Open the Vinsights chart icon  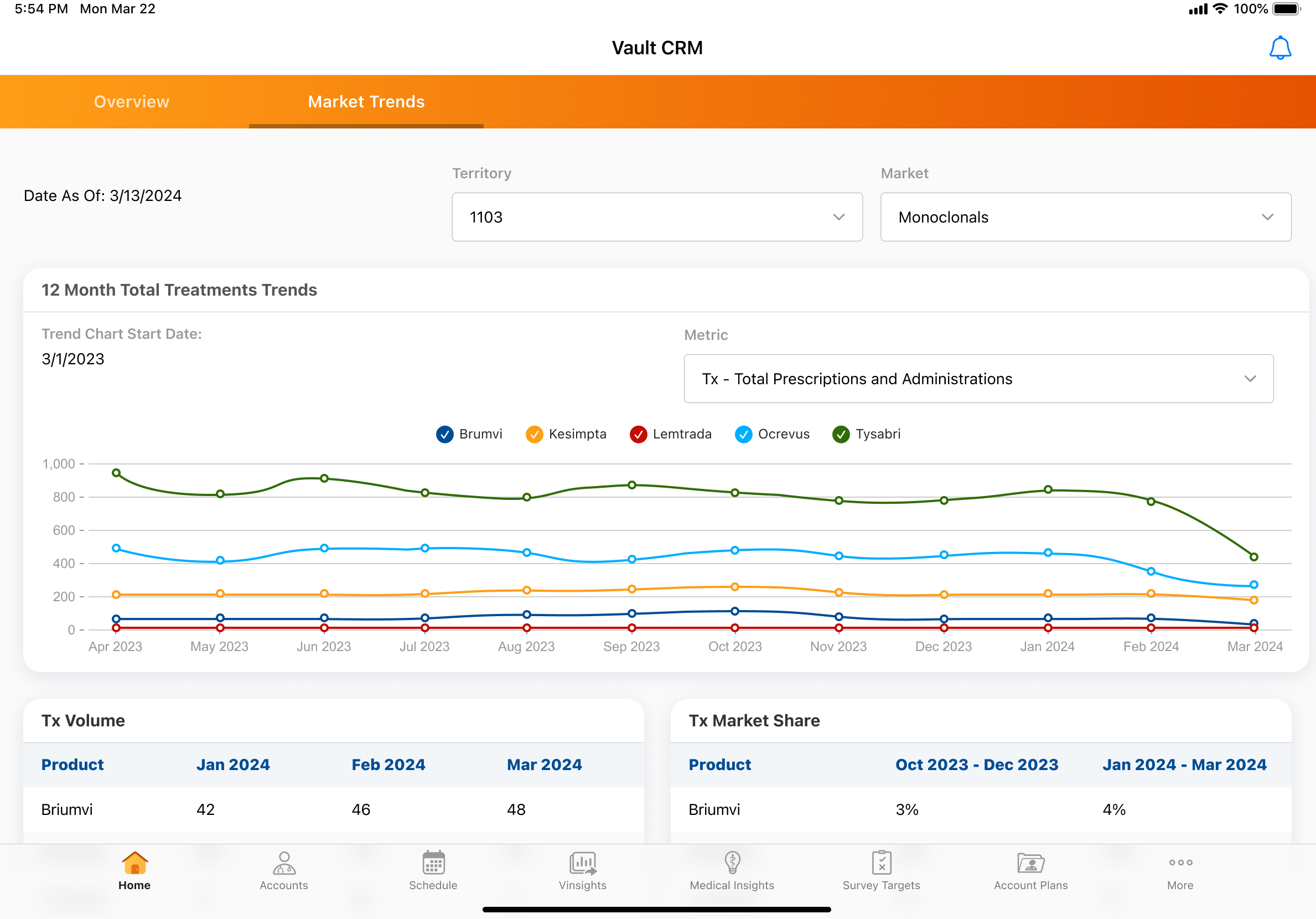point(582,863)
